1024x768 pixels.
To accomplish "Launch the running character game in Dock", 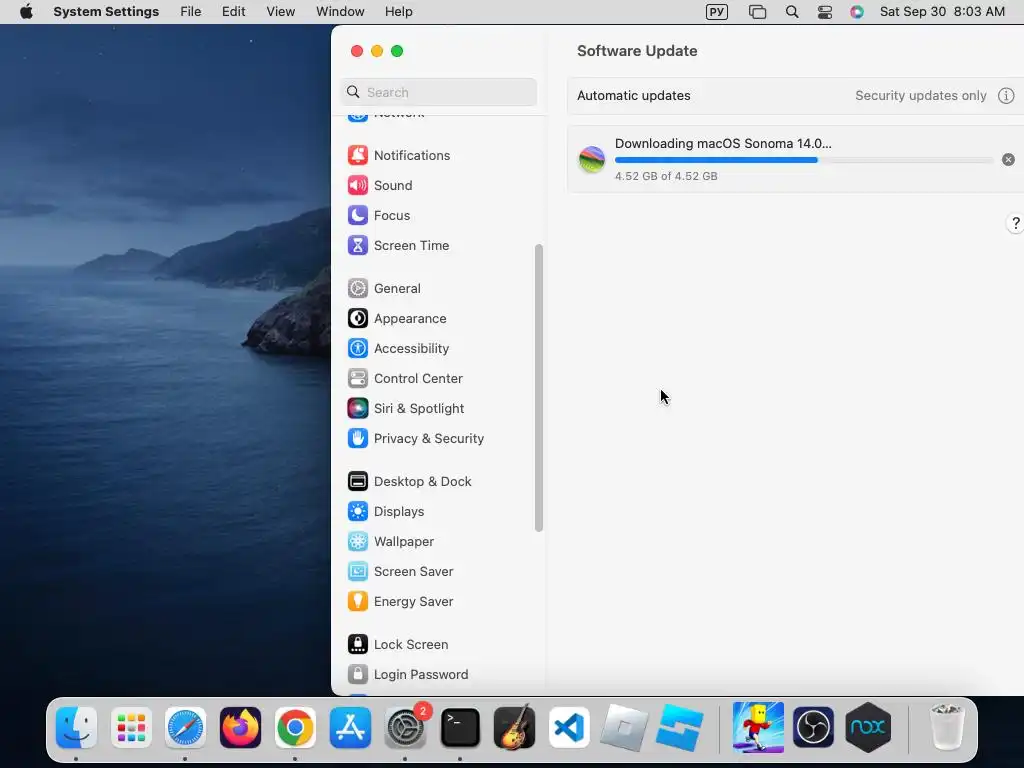I will coord(758,728).
